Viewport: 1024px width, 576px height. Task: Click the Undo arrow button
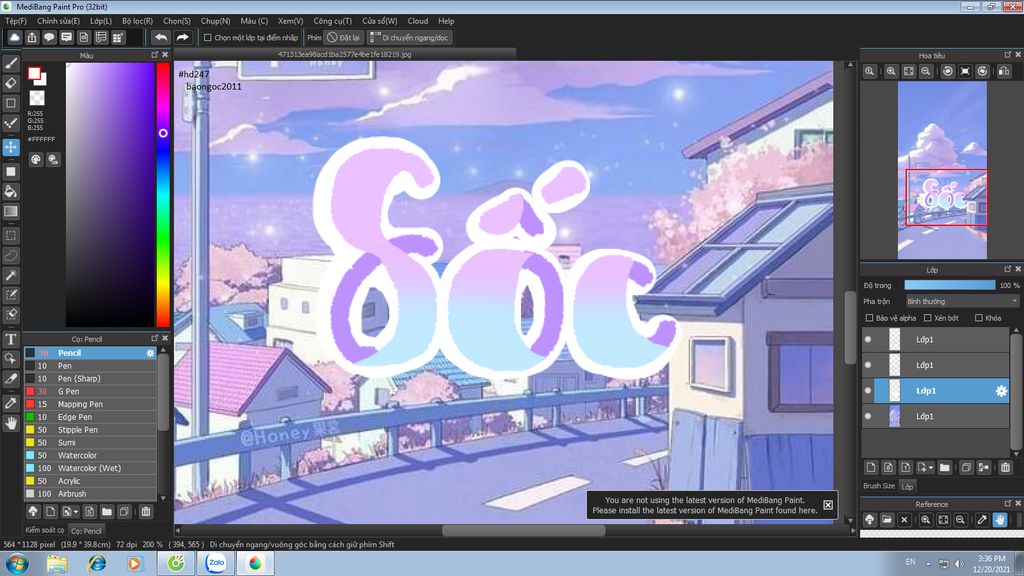(161, 38)
